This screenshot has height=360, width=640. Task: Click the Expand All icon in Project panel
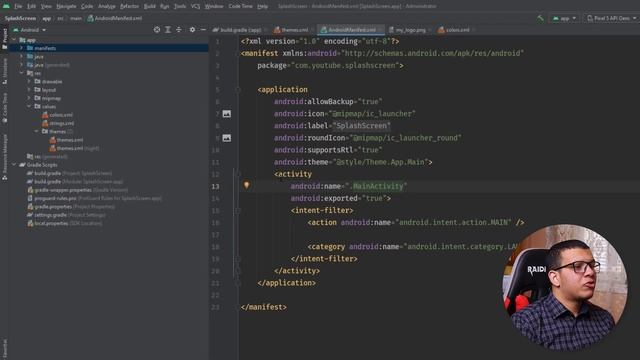pyautogui.click(x=168, y=30)
